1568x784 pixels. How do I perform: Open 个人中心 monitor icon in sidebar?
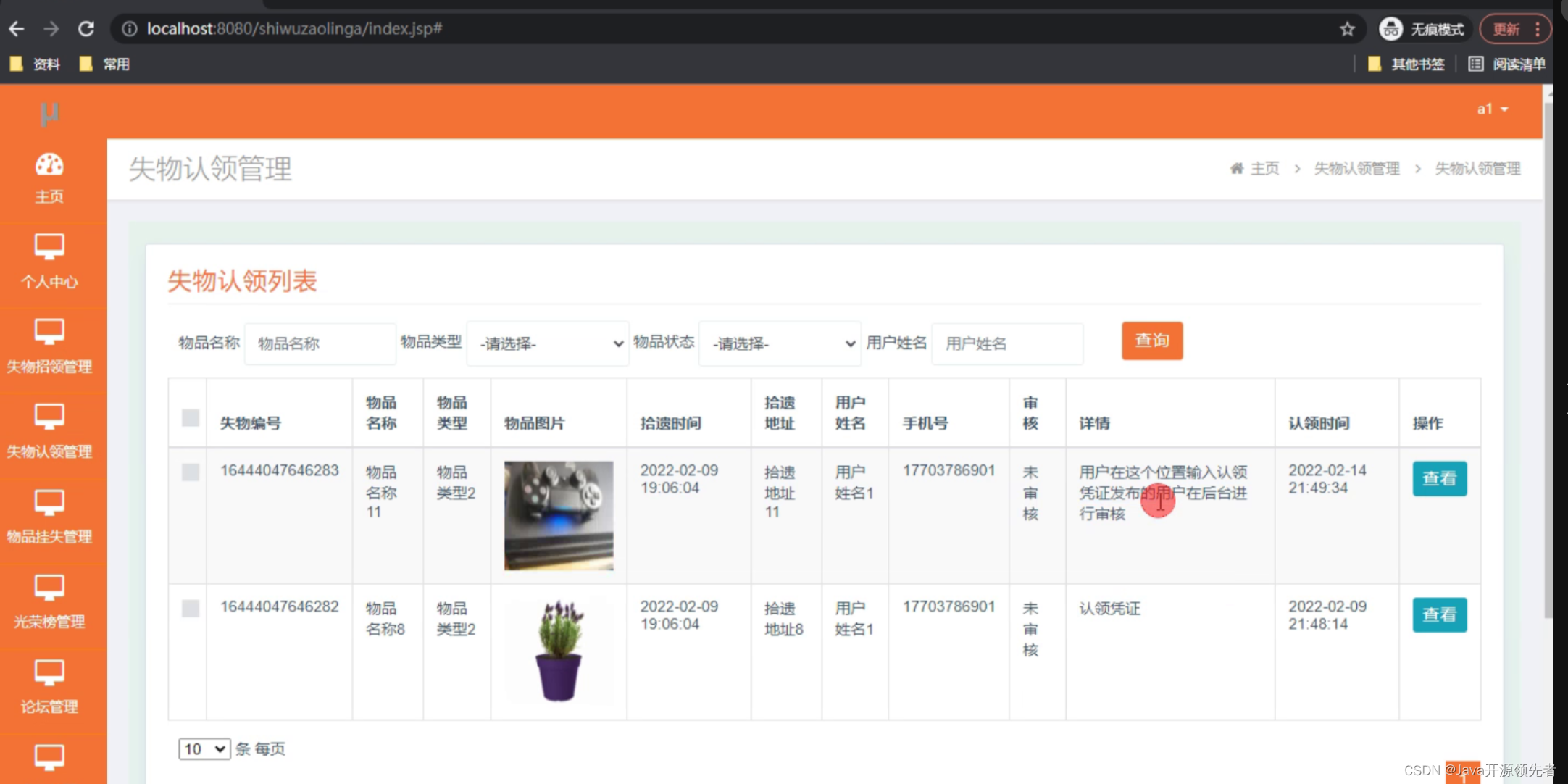point(49,247)
